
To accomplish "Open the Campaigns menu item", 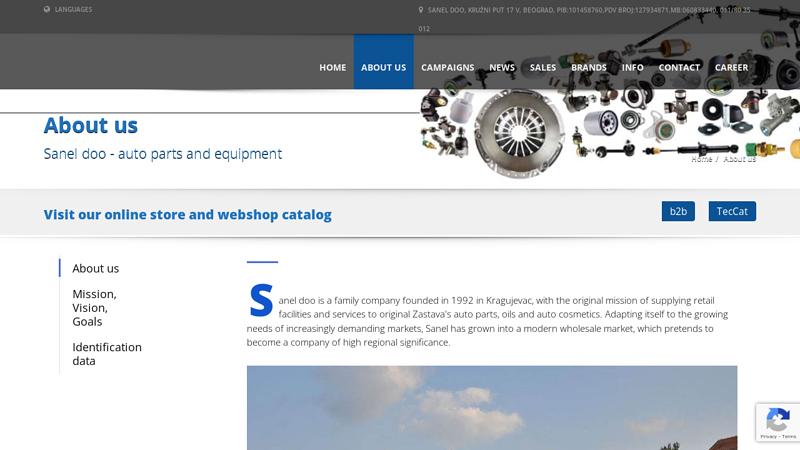I will pyautogui.click(x=447, y=67).
